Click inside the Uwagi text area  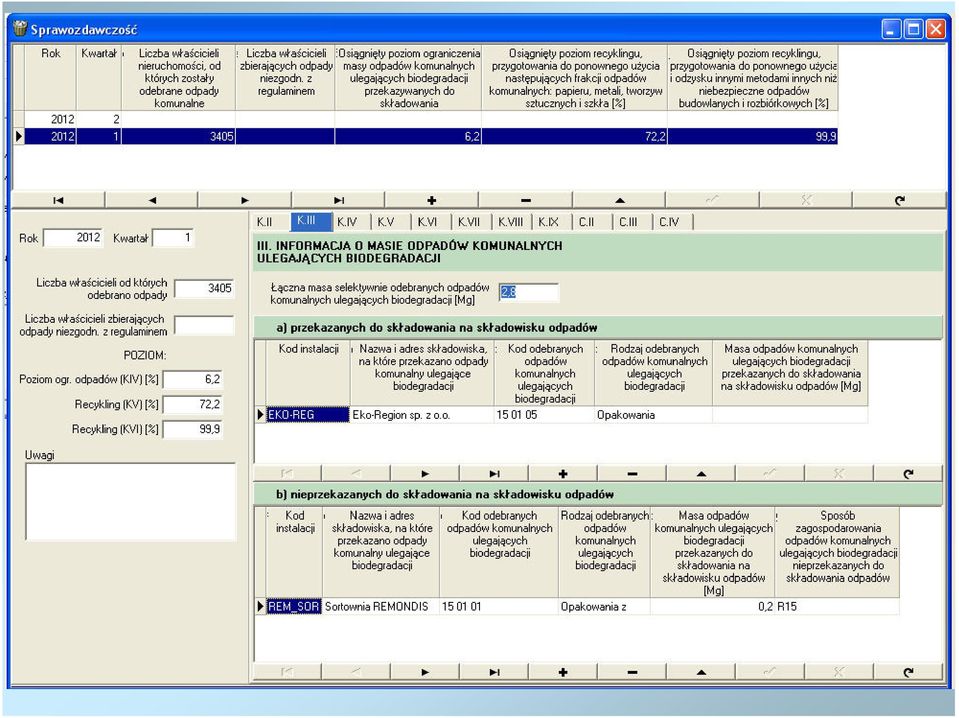coord(130,501)
